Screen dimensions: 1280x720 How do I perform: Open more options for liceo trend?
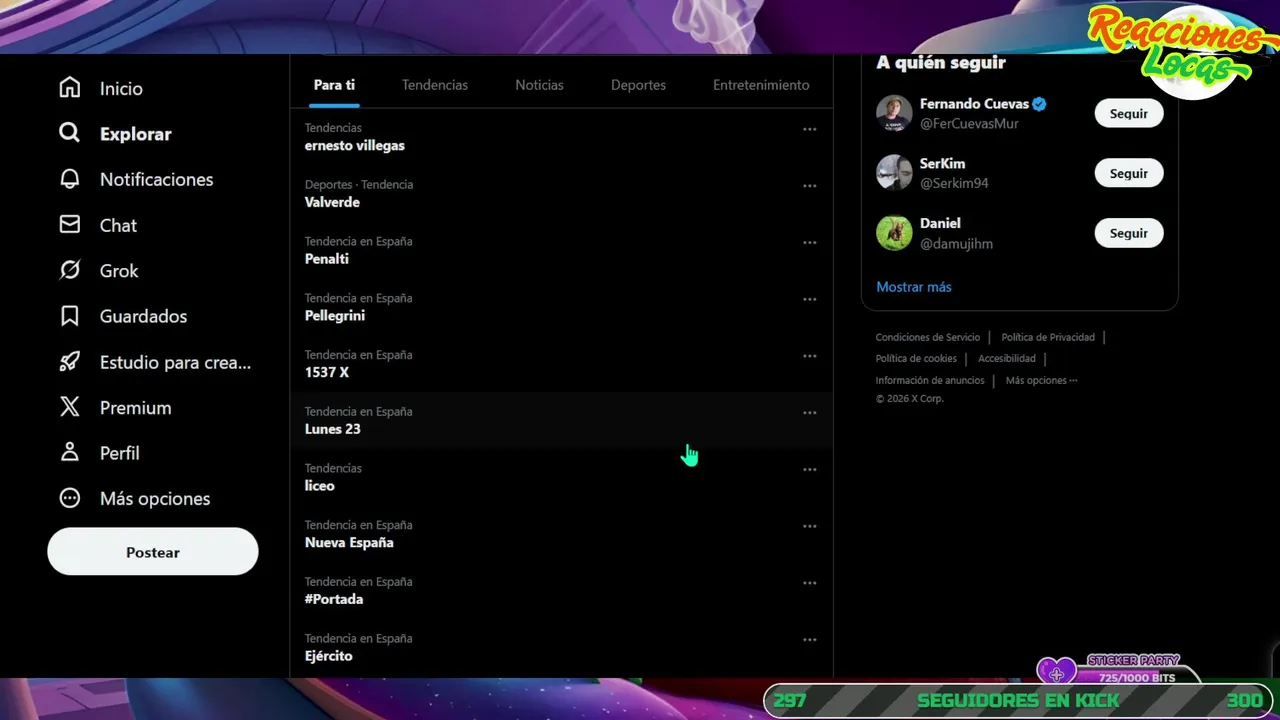click(809, 469)
